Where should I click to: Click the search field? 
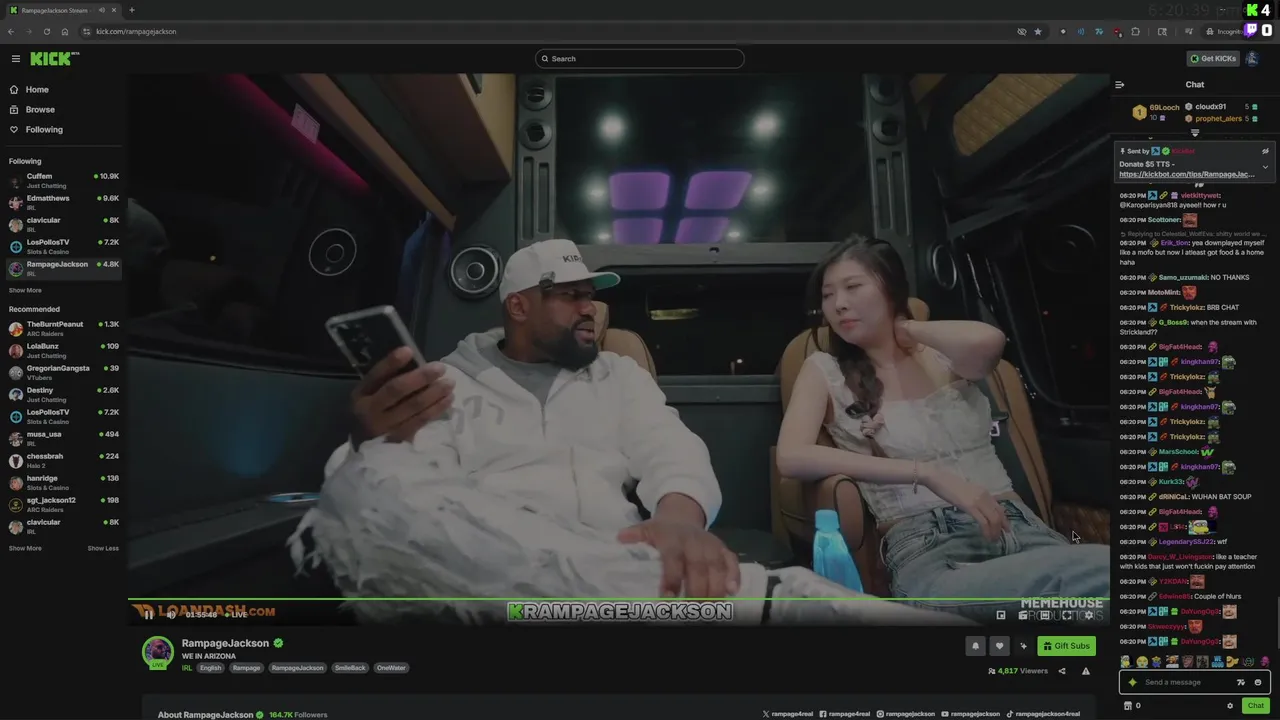pyautogui.click(x=640, y=59)
